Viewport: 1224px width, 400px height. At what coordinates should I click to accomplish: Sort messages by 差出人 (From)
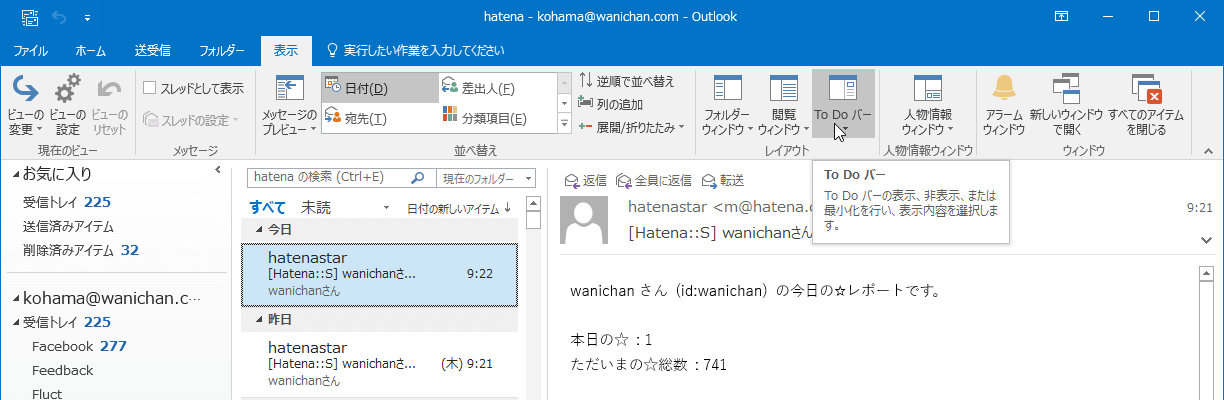coord(497,89)
